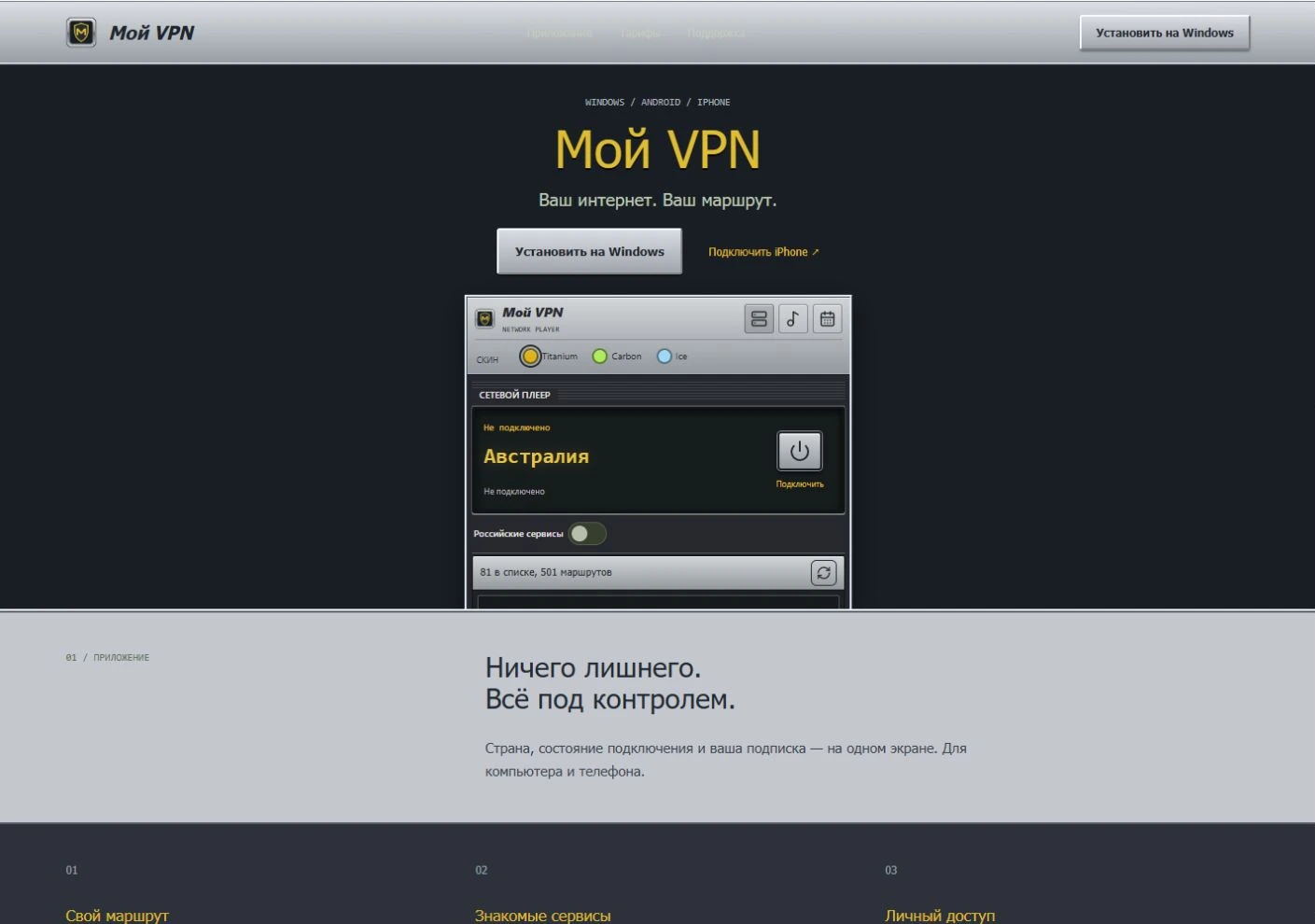Click the СЕТЕВОЙ ПЛЕЕР section title
The width and height of the screenshot is (1315, 924).
click(x=514, y=395)
